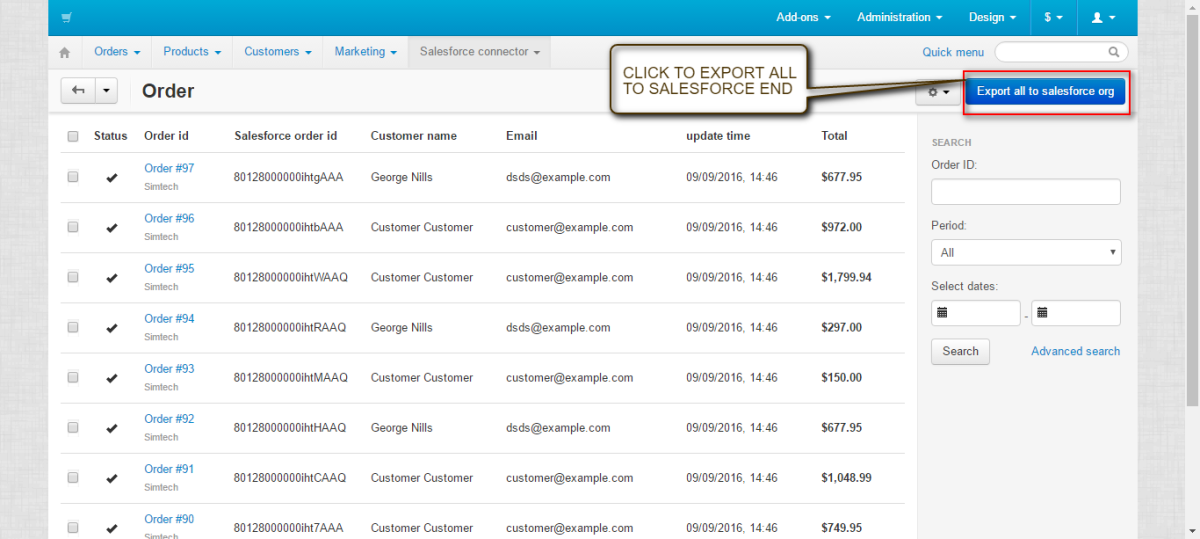Open the Period select dropdown
1200x539 pixels.
[x=1026, y=253]
